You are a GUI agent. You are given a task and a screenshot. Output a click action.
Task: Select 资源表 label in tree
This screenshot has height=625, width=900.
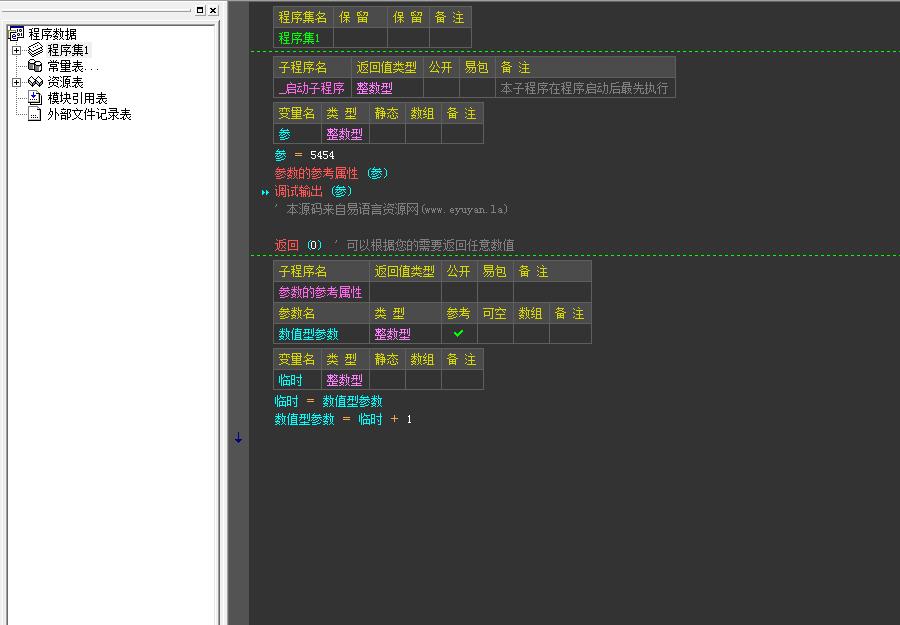[65, 82]
